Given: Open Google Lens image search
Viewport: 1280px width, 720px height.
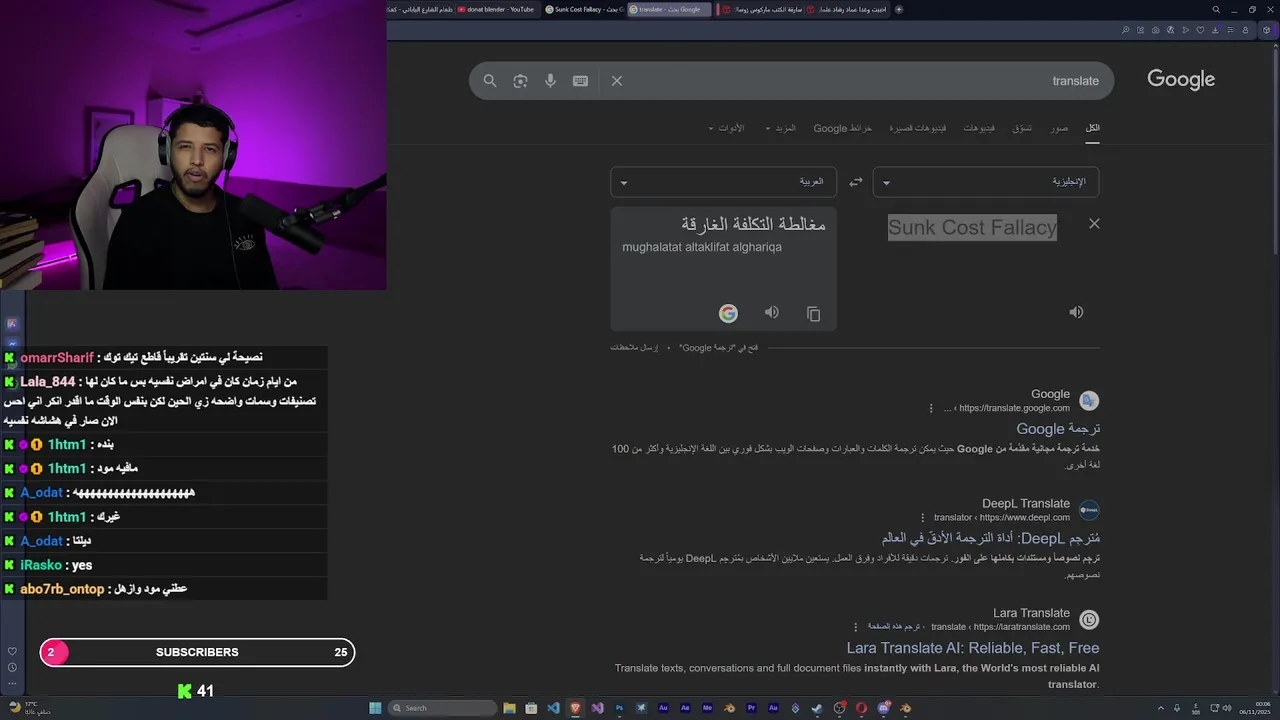Looking at the screenshot, I should coord(520,81).
